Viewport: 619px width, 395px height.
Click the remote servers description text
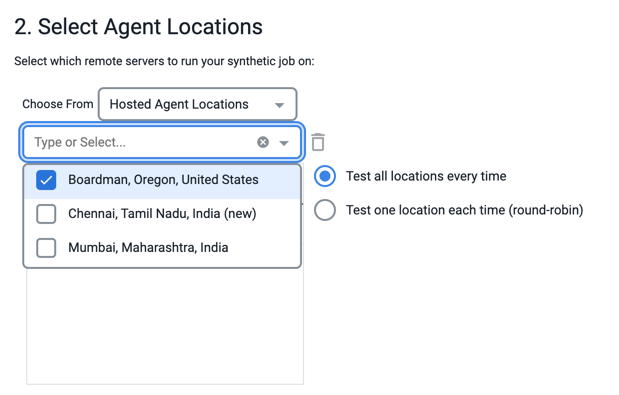click(164, 62)
